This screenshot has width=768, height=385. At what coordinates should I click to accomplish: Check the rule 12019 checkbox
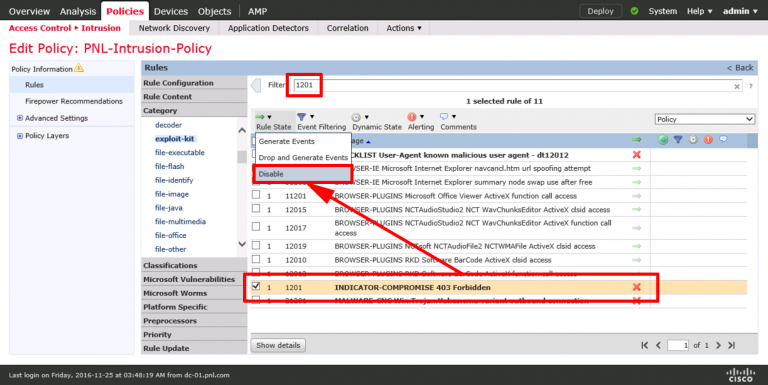point(256,245)
